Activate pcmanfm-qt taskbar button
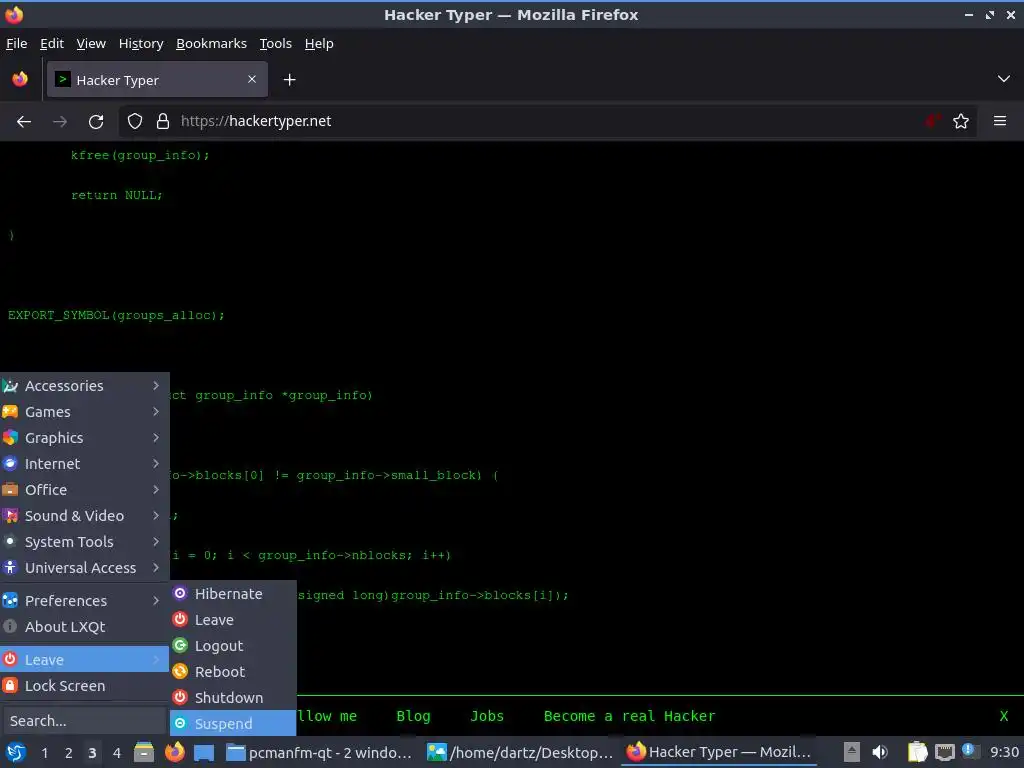Screen dimensions: 1024x768 [320, 753]
